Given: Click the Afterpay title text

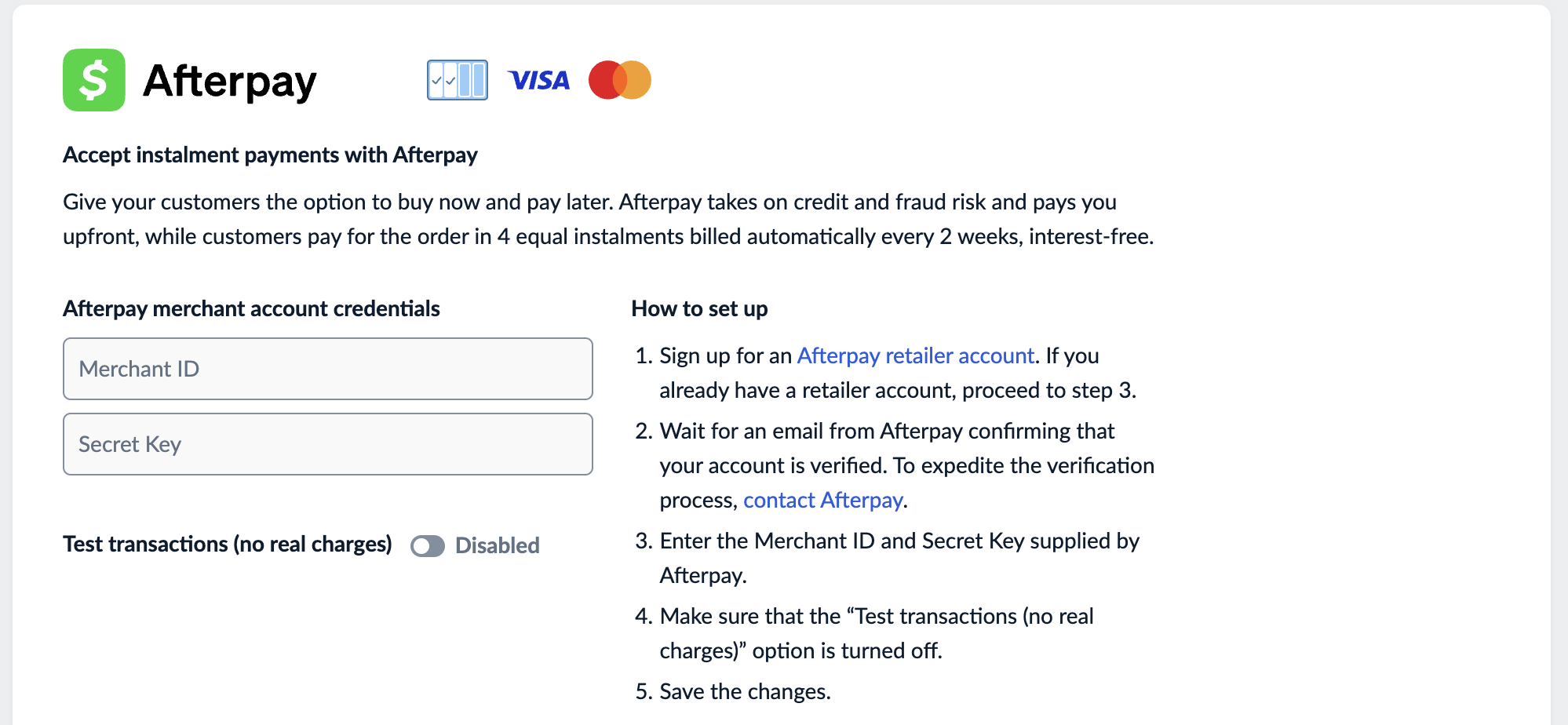Looking at the screenshot, I should (230, 81).
